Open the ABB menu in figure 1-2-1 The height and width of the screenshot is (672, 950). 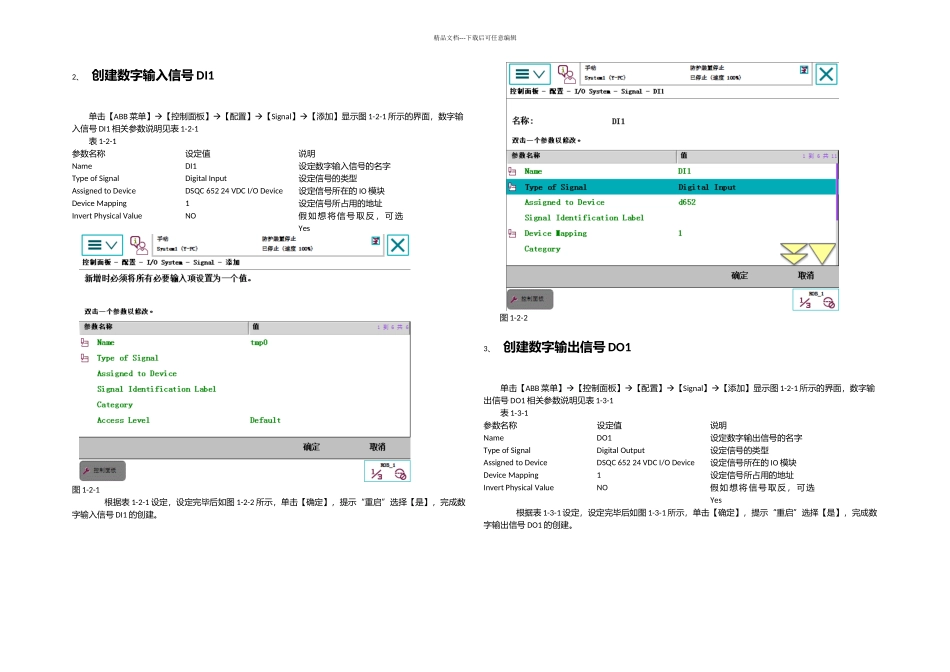(102, 245)
